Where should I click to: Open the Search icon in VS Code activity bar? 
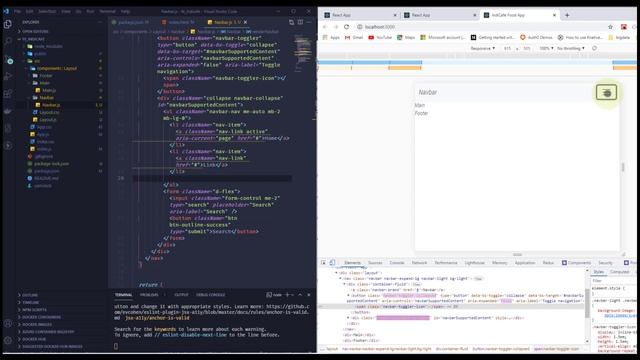[x=7, y=41]
